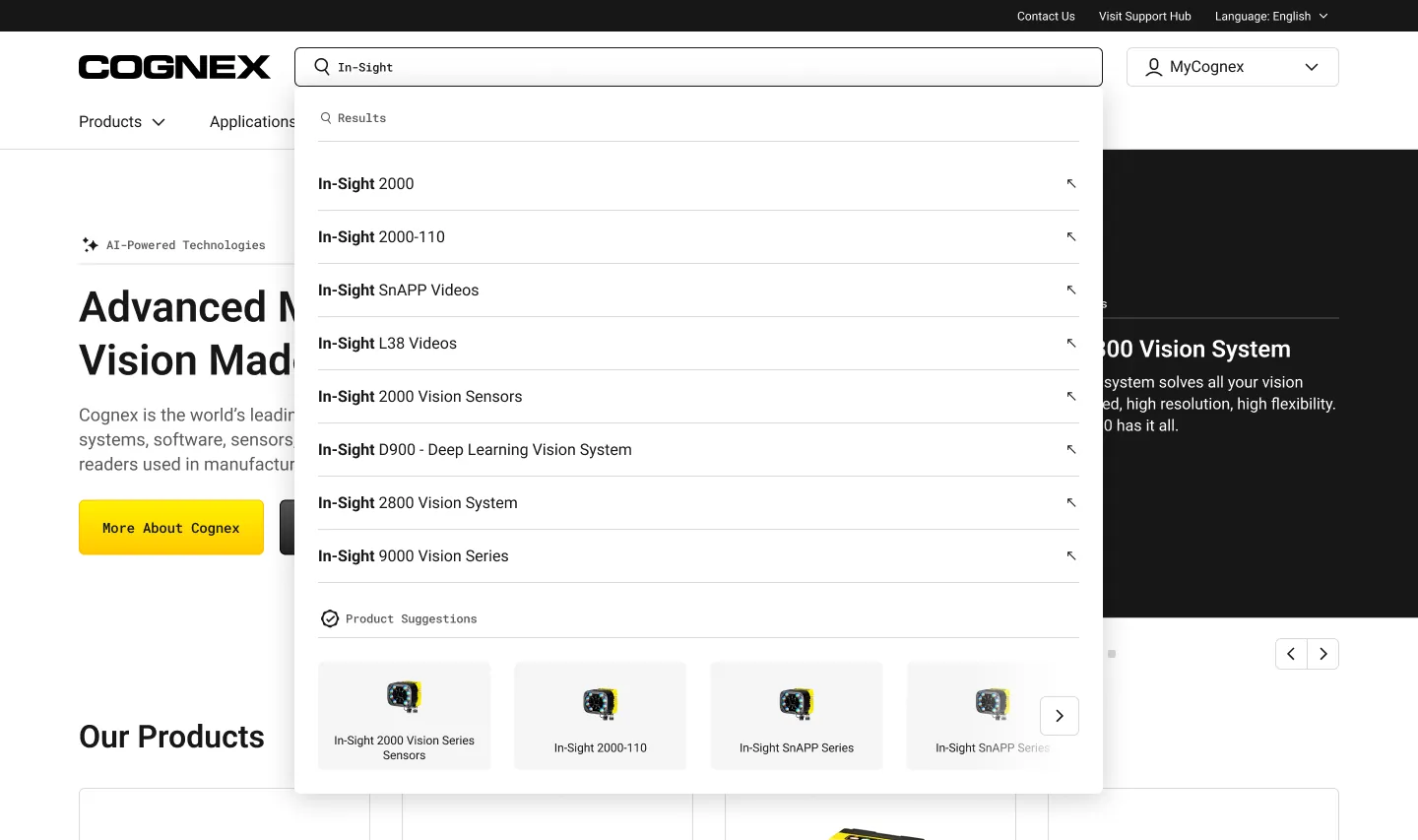This screenshot has width=1418, height=840.
Task: Select In-Sight 9000 Vision Series result
Action: (x=698, y=555)
